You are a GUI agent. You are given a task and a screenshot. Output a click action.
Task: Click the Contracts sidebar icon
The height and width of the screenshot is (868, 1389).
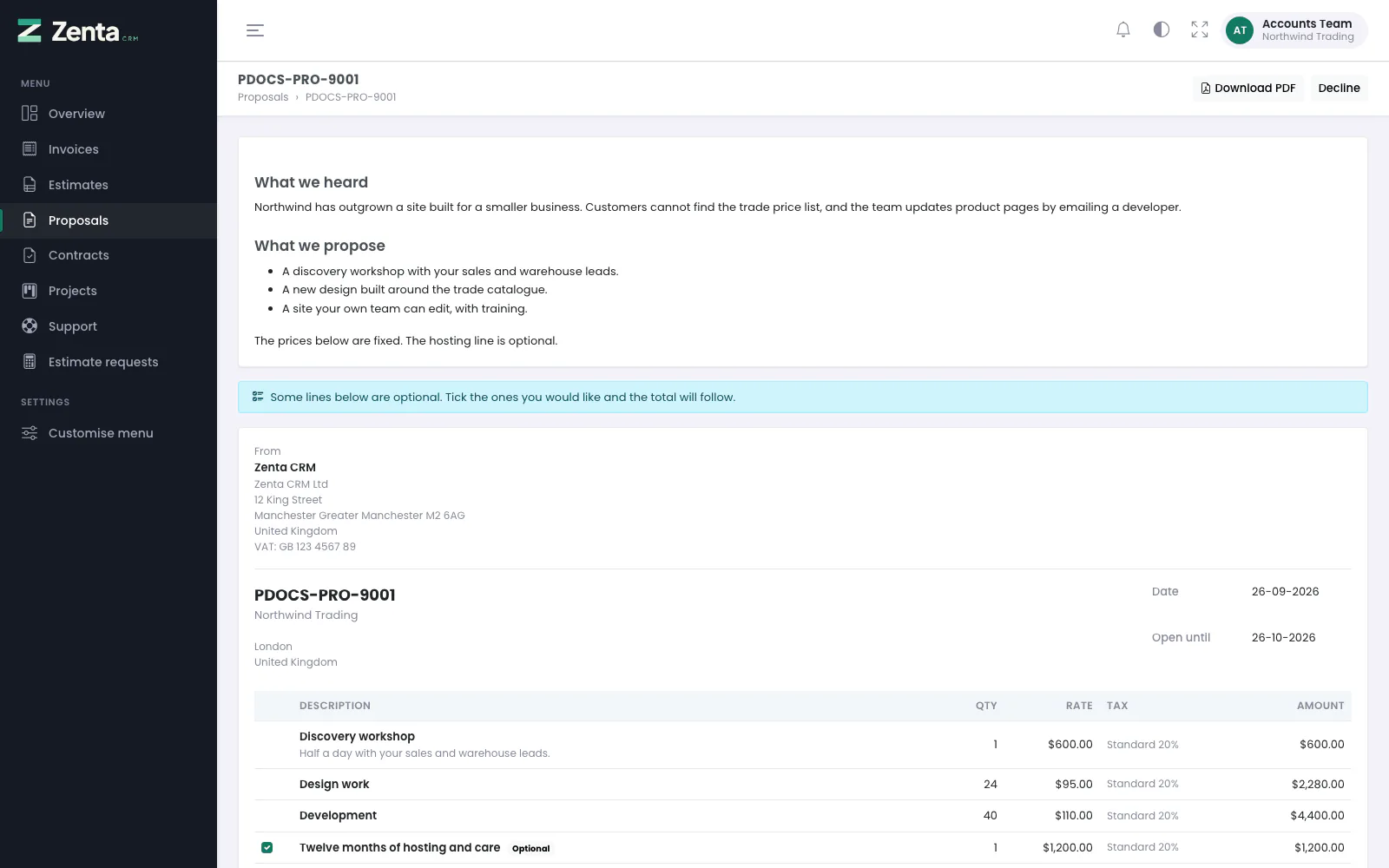(x=30, y=255)
